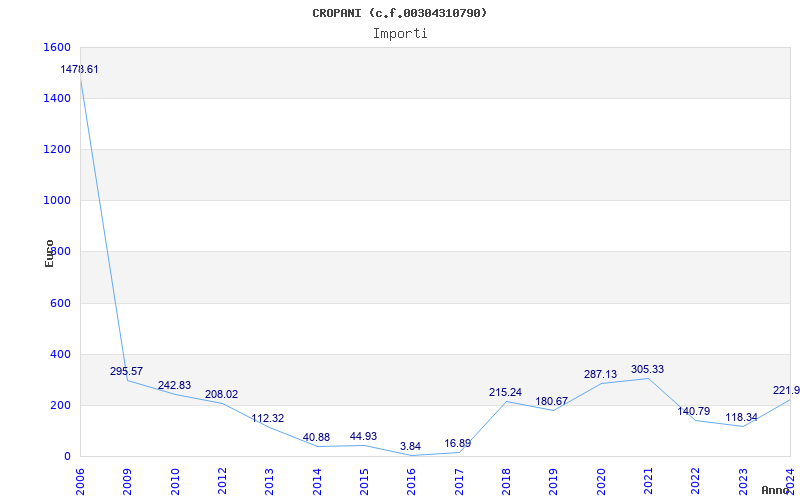Click the 0 y-axis value
This screenshot has height=500, width=800.
(67, 457)
